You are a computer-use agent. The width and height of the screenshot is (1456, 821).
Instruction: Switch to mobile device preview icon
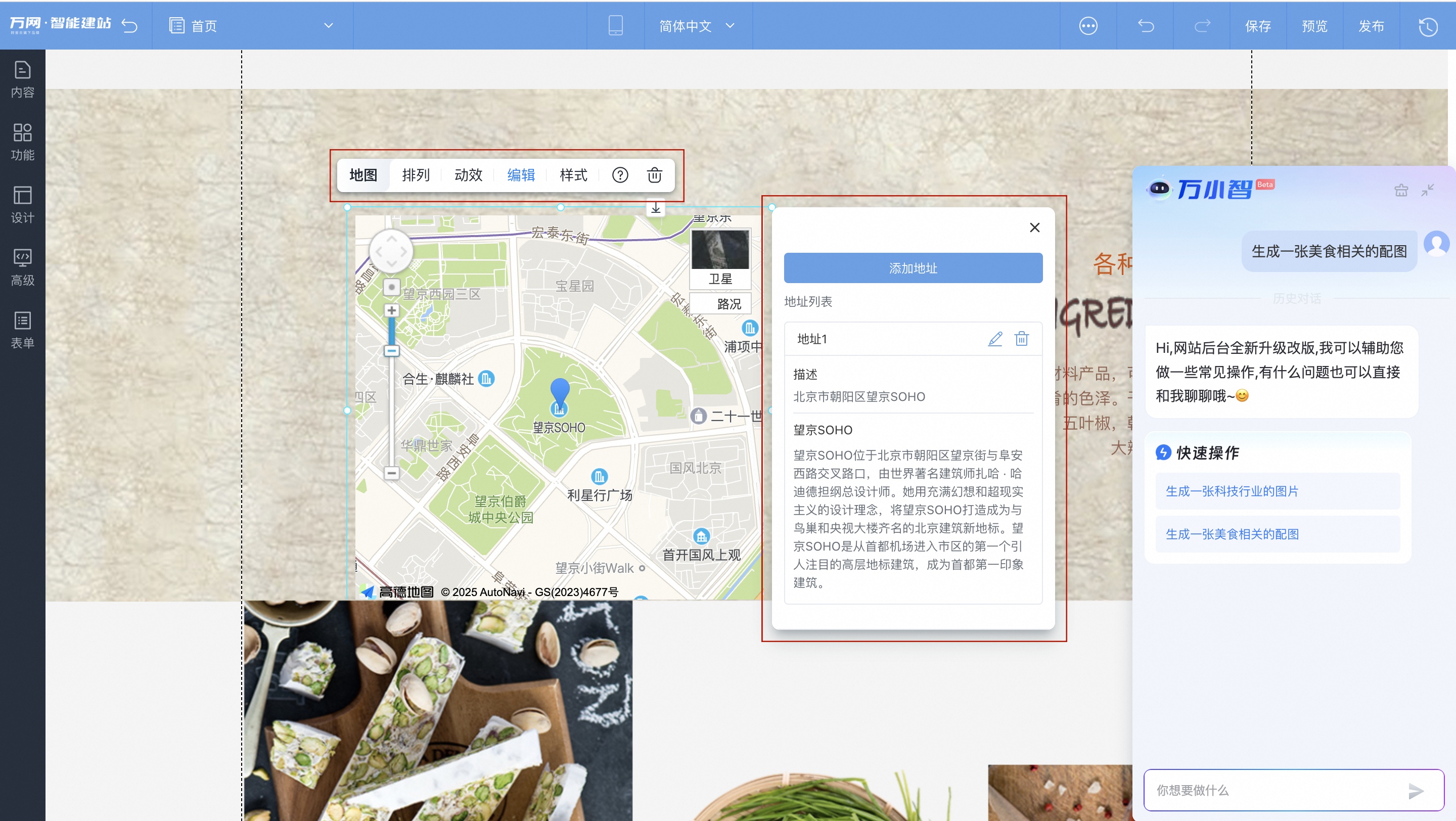pos(616,25)
